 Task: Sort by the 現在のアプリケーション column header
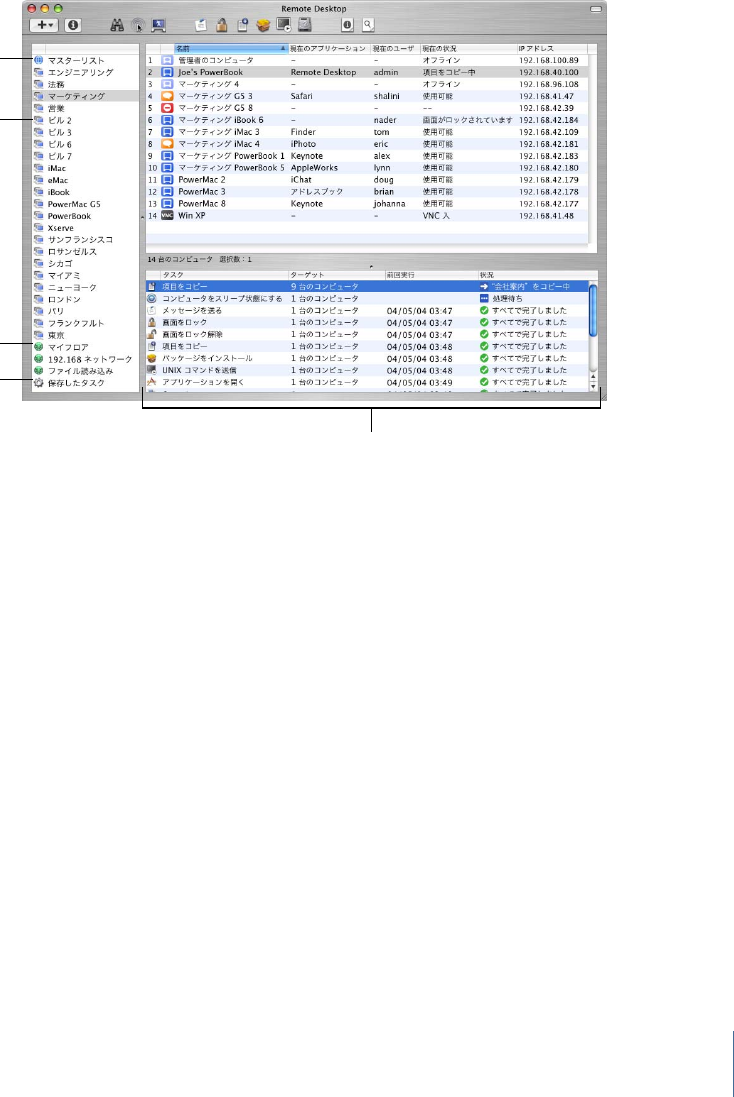tap(329, 48)
